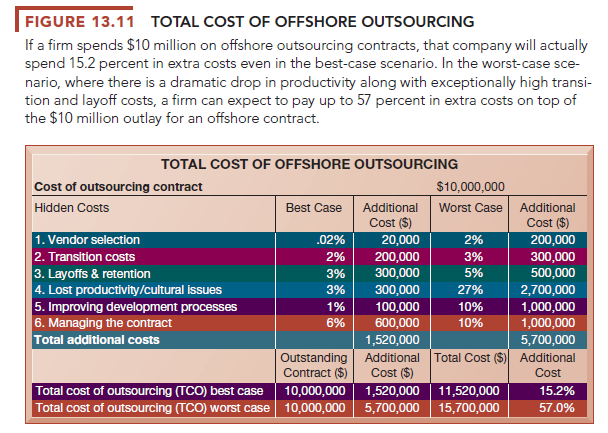Select the '1. Vendor selection' row
The height and width of the screenshot is (433, 608).
point(85,240)
